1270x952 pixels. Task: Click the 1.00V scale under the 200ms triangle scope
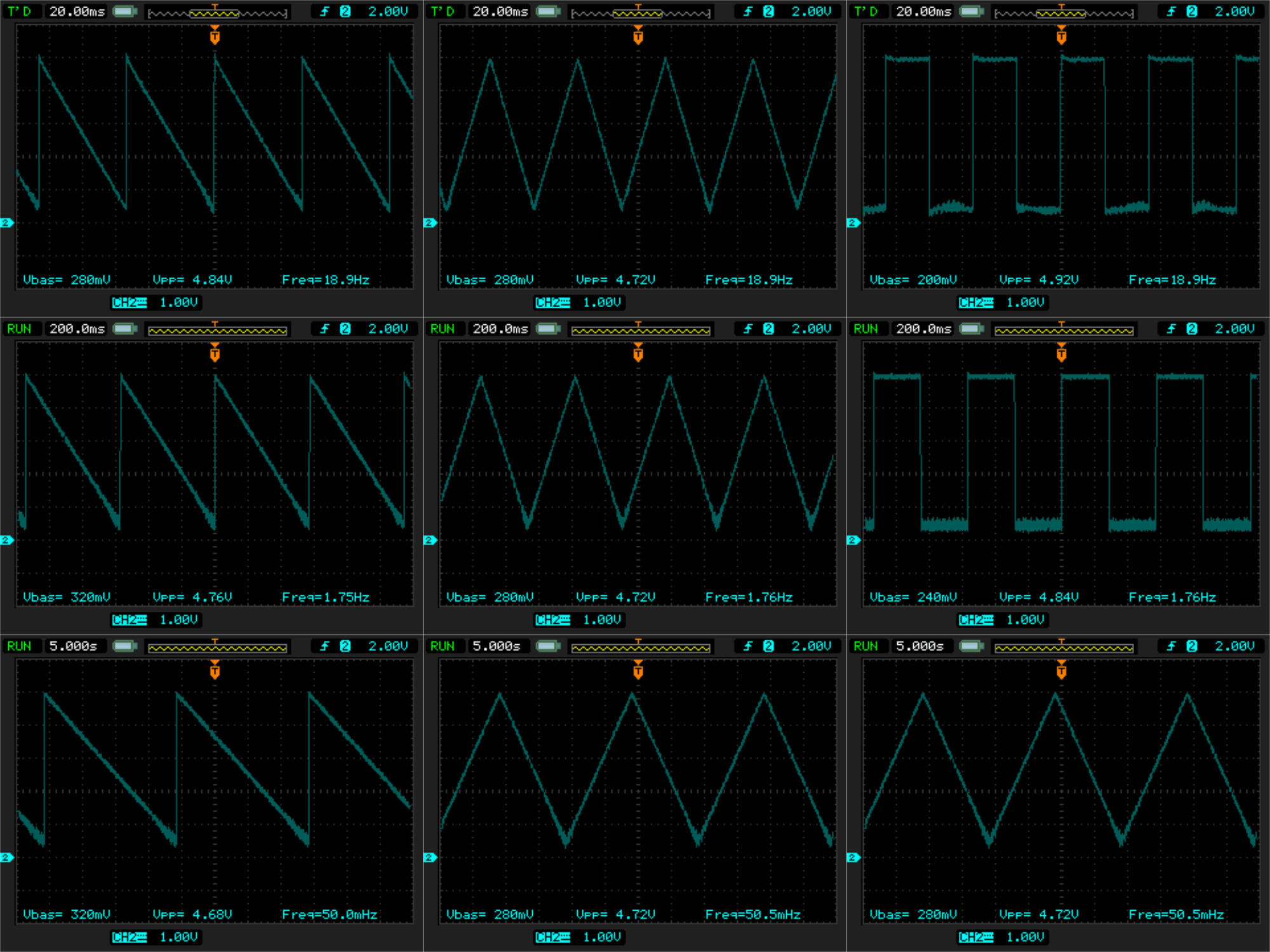coord(602,620)
